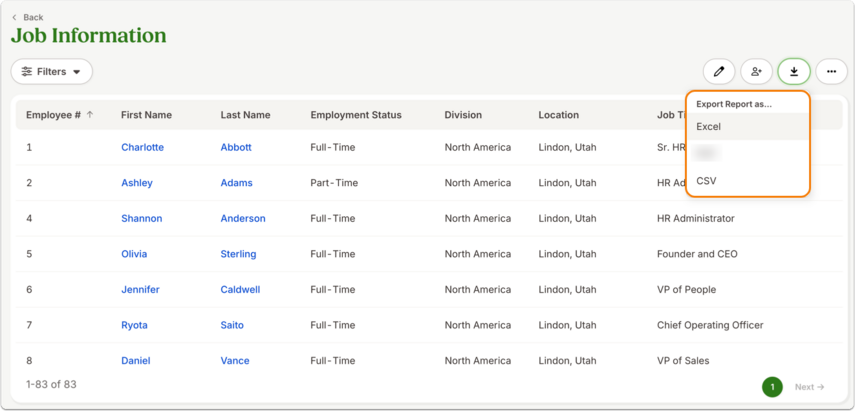Click the Ryota first name link

[134, 325]
